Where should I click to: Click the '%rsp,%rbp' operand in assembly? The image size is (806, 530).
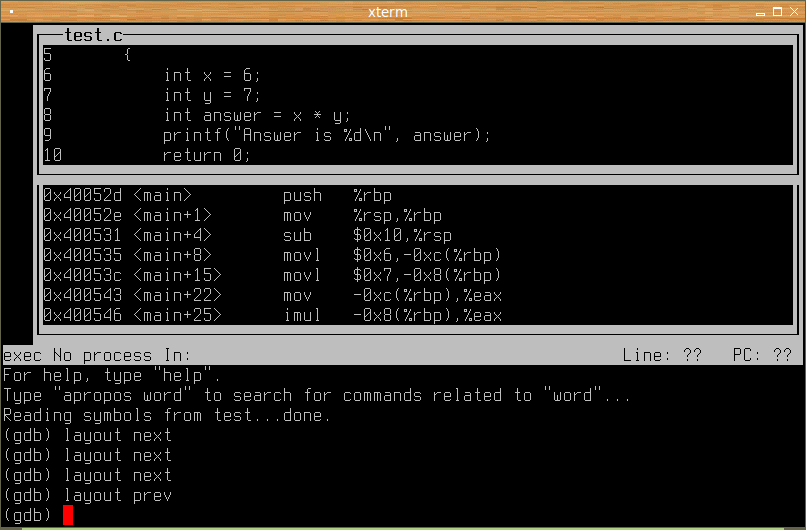[397, 215]
